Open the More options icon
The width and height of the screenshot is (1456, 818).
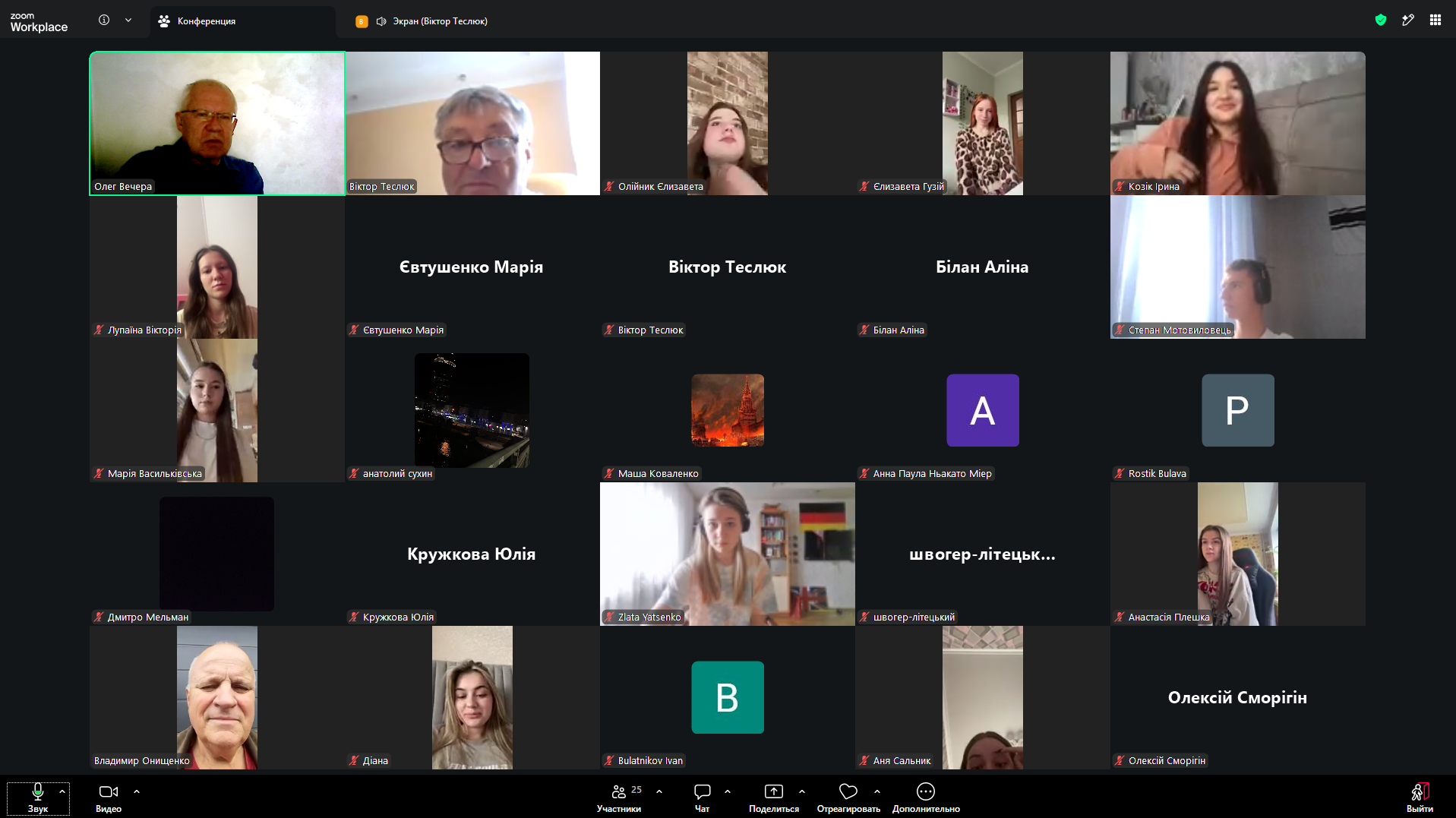[x=925, y=791]
